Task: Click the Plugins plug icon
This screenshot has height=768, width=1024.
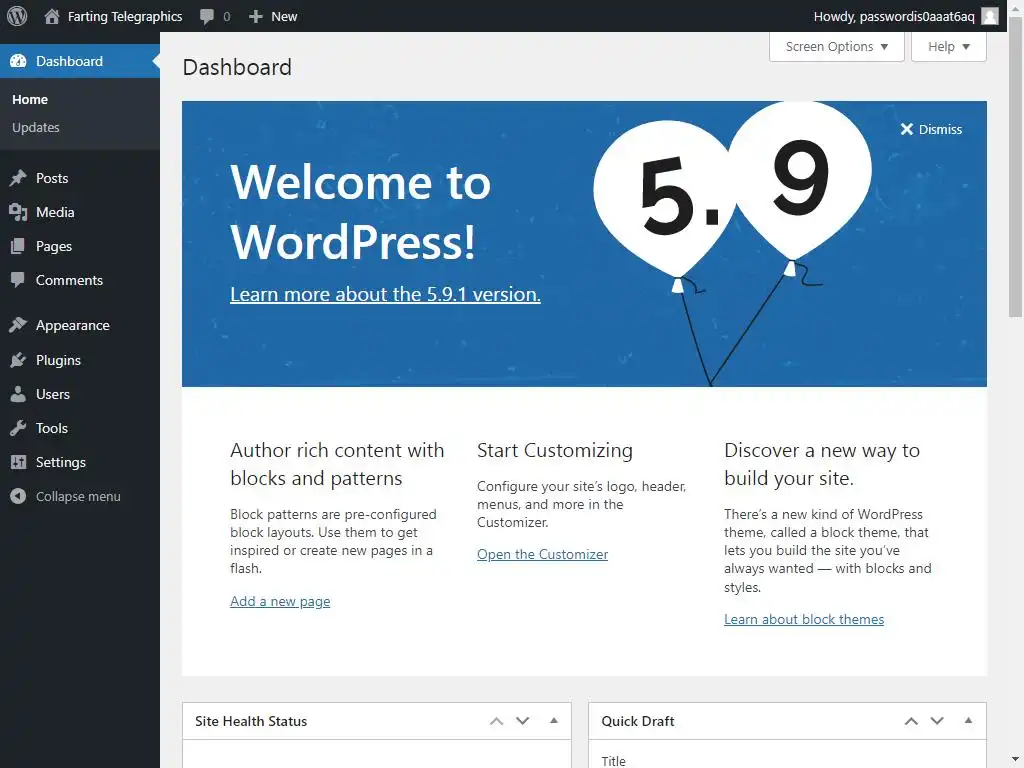Action: click(x=18, y=360)
